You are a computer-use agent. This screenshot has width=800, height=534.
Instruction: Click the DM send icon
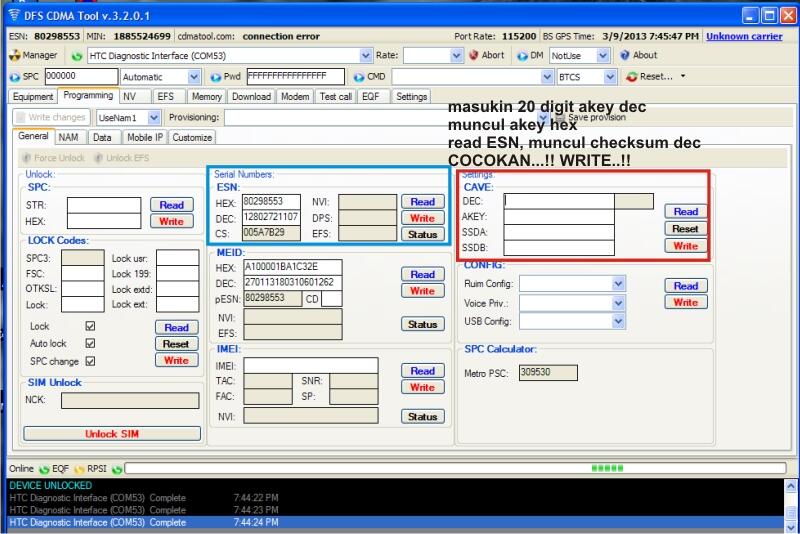[522, 56]
